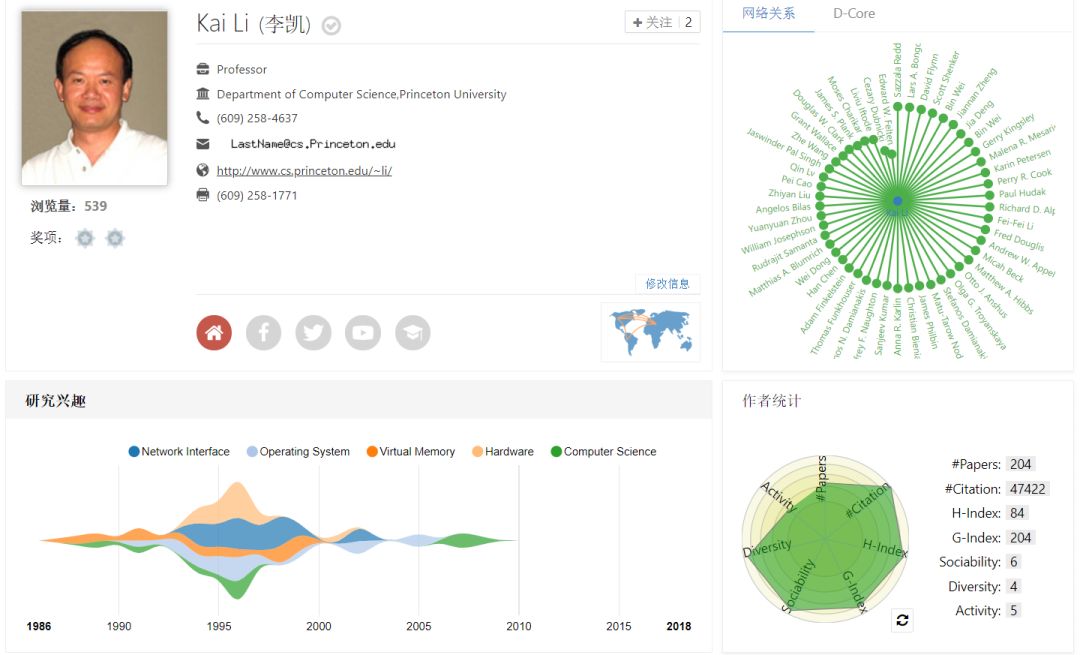Click the 修改信息 edit info link
This screenshot has height=655, width=1080.
[667, 284]
